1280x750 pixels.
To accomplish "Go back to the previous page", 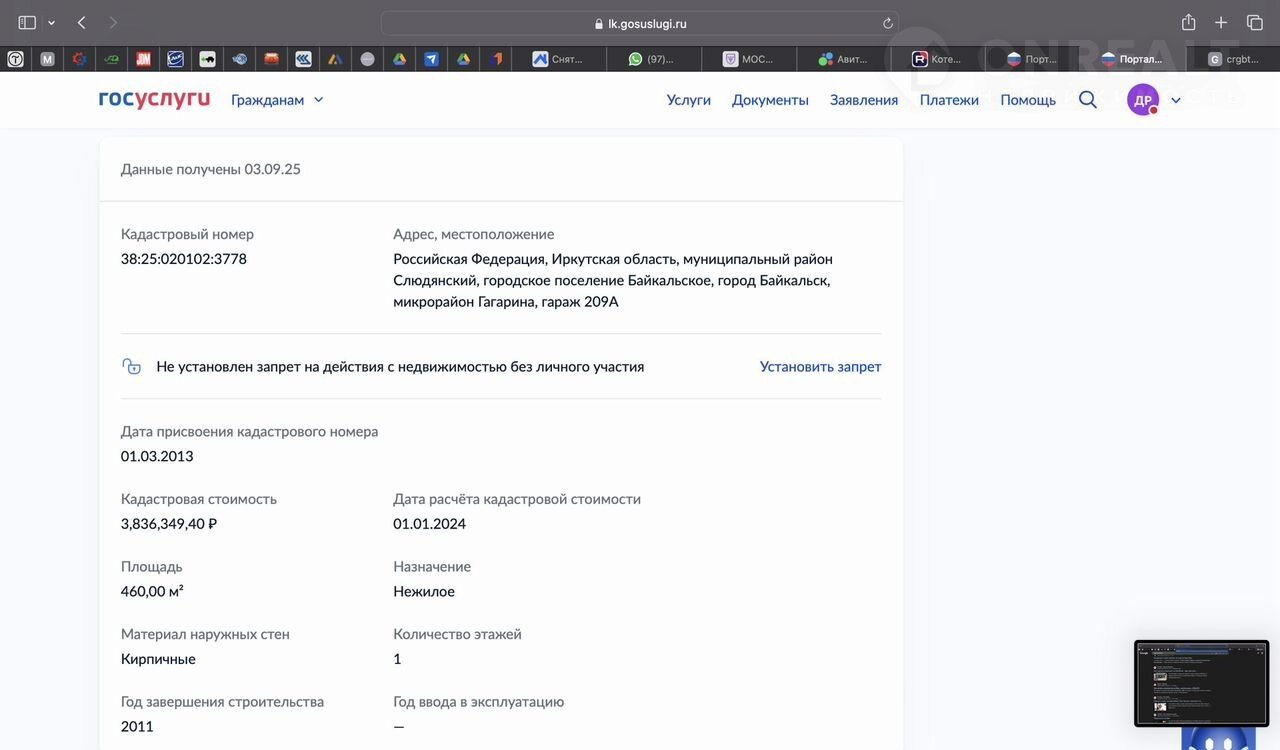I will tap(82, 23).
